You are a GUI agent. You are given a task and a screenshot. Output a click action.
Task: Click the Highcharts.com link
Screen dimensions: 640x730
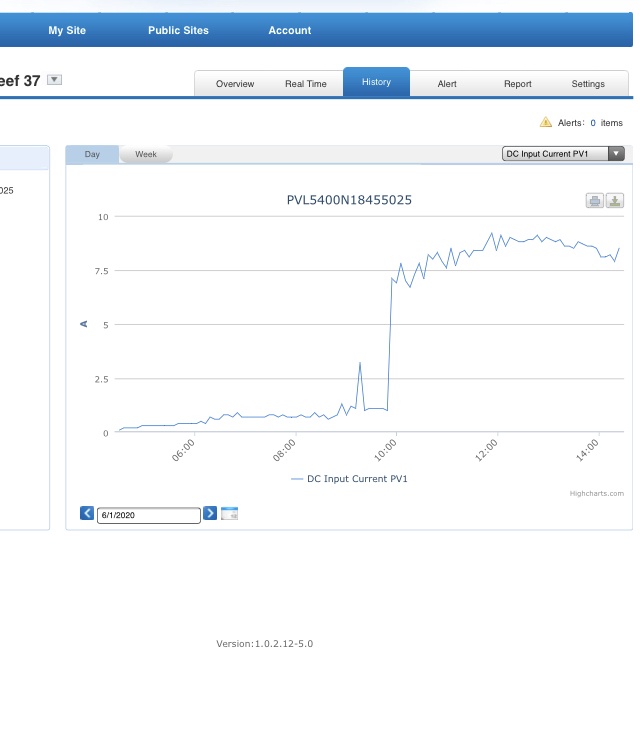596,493
